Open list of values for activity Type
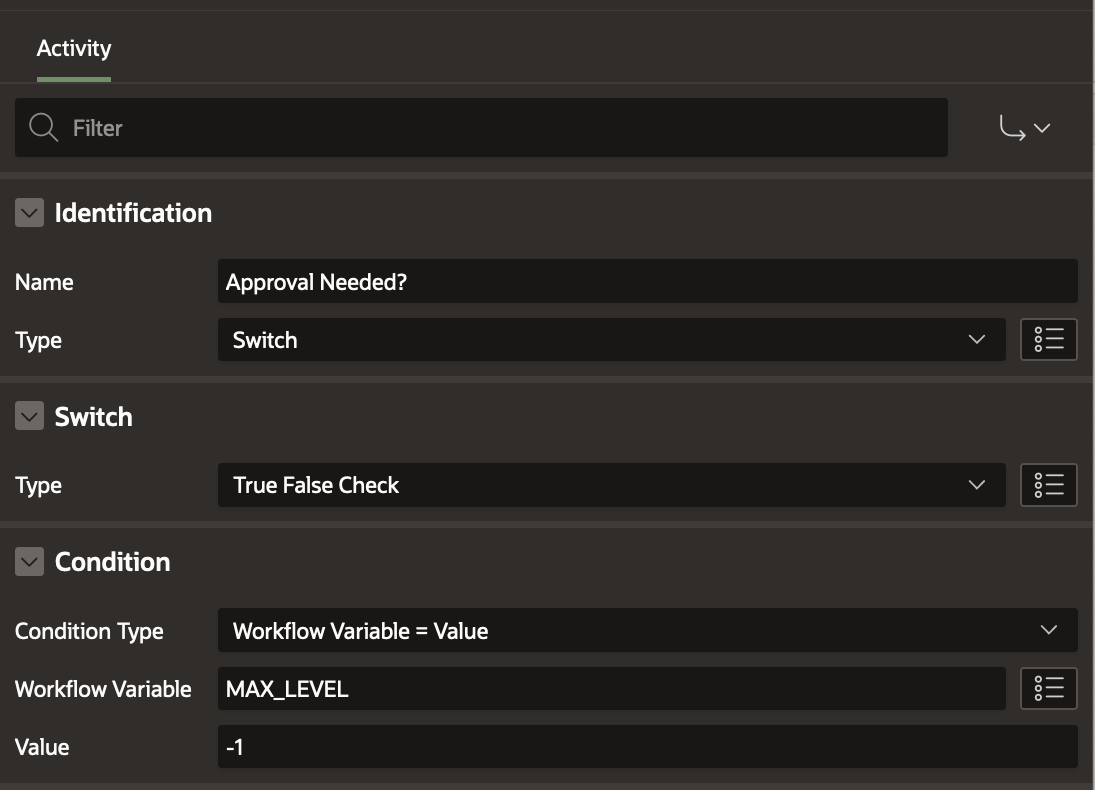1095x790 pixels. point(1048,340)
